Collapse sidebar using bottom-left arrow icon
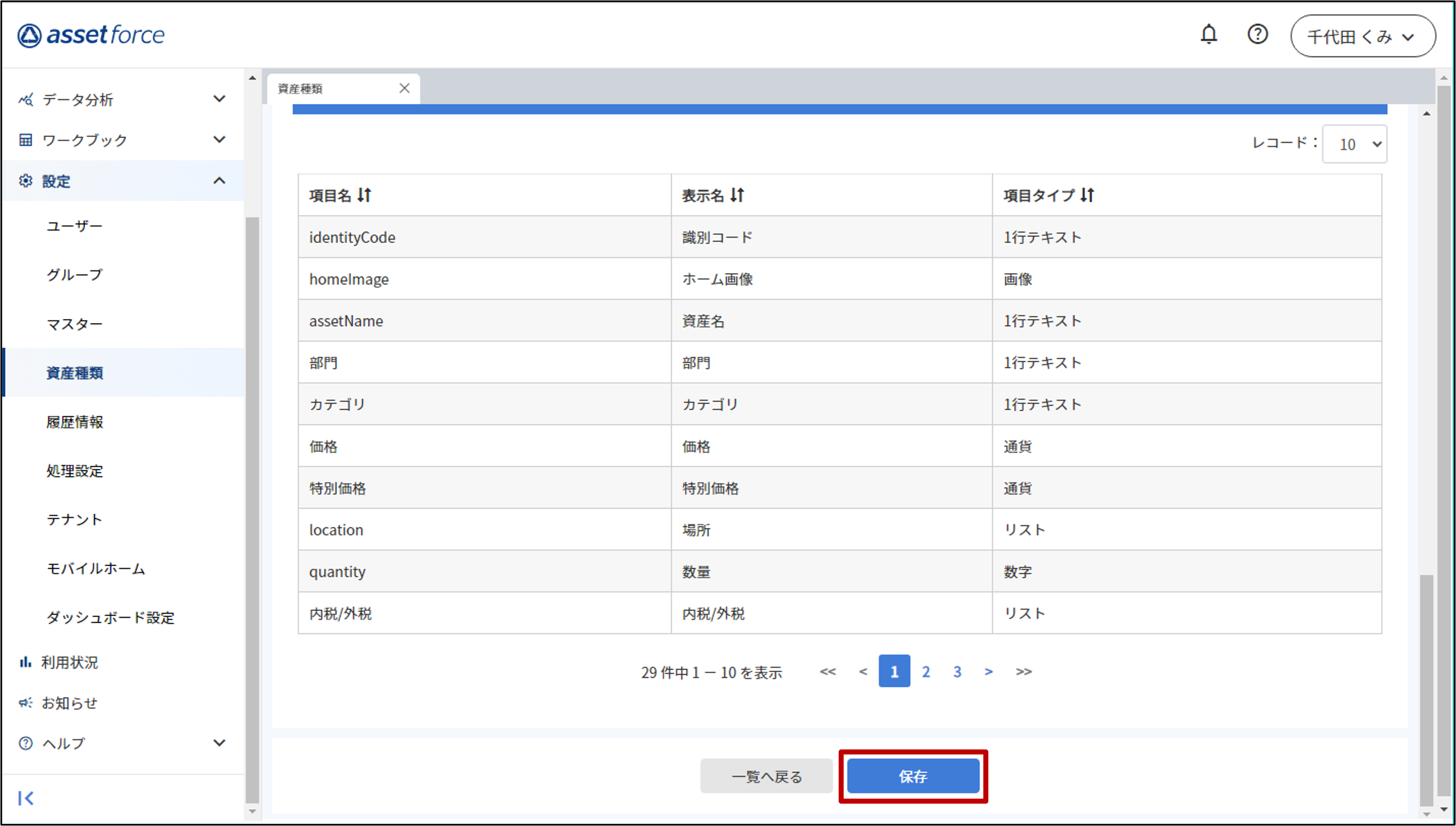 pos(26,798)
